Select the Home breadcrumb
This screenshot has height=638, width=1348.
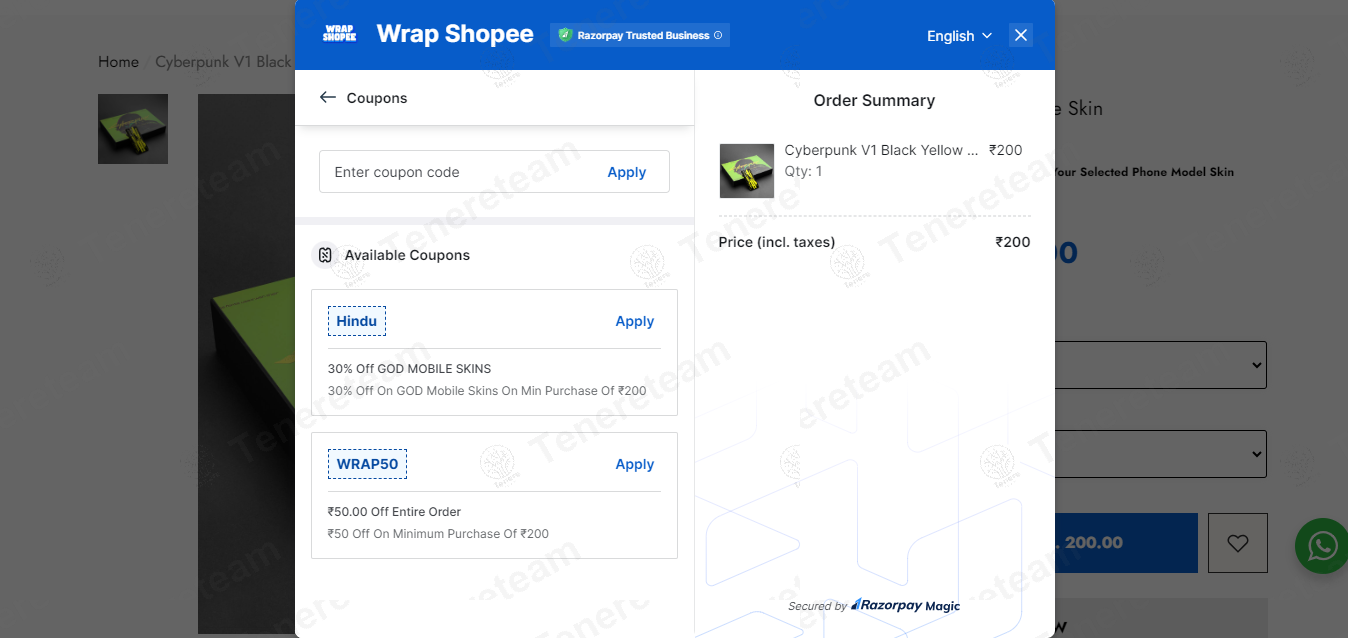pos(118,61)
